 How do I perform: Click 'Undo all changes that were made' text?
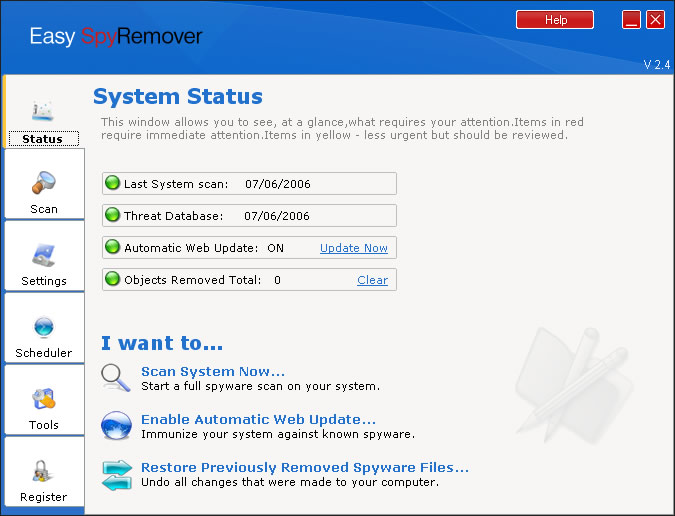coord(290,482)
